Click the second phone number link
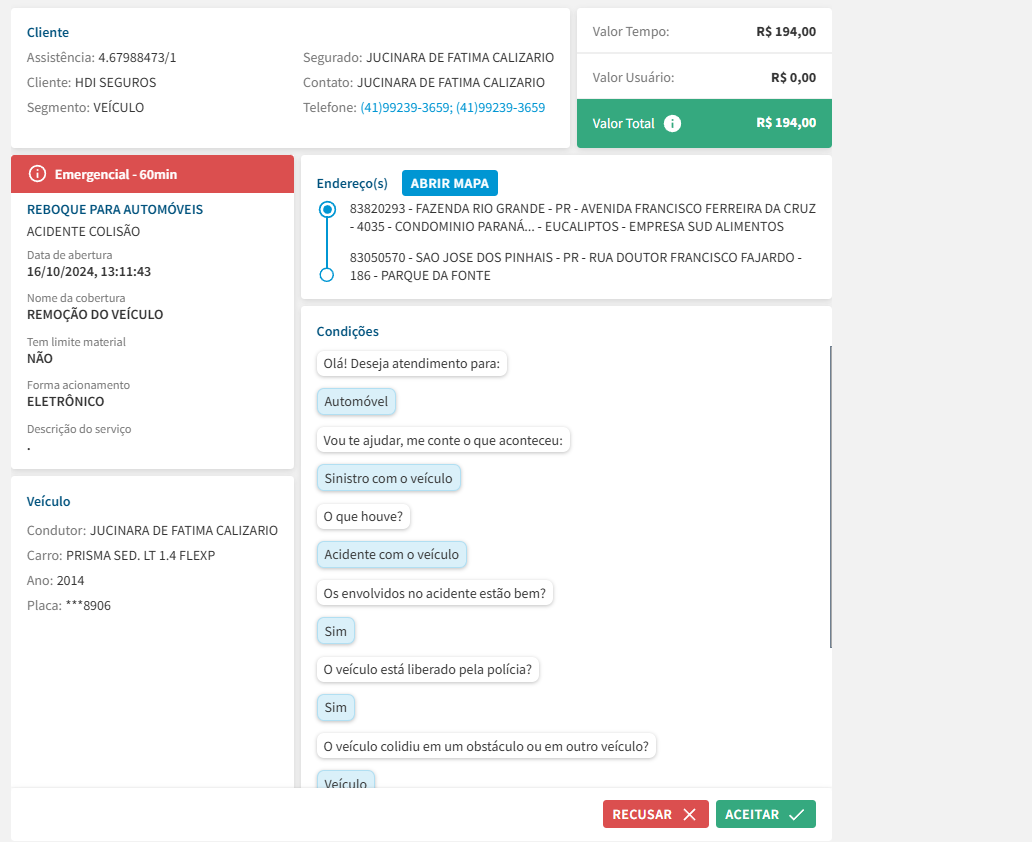 click(x=501, y=108)
